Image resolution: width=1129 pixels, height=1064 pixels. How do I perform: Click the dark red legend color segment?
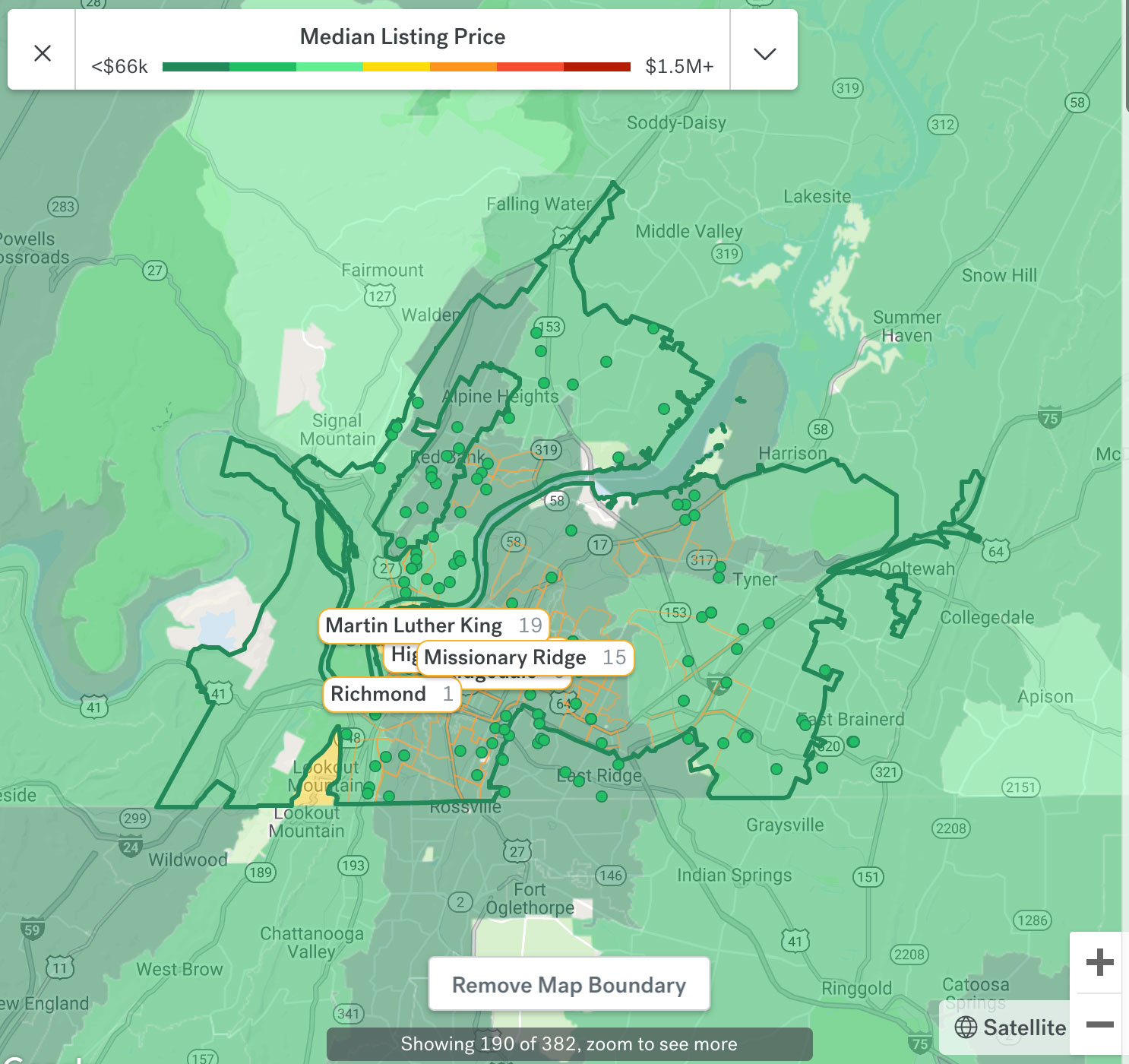(x=597, y=67)
